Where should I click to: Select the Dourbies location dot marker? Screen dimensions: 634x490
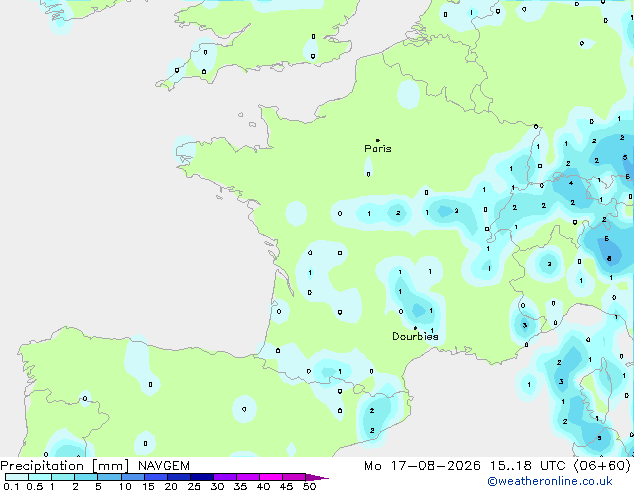pos(415,328)
